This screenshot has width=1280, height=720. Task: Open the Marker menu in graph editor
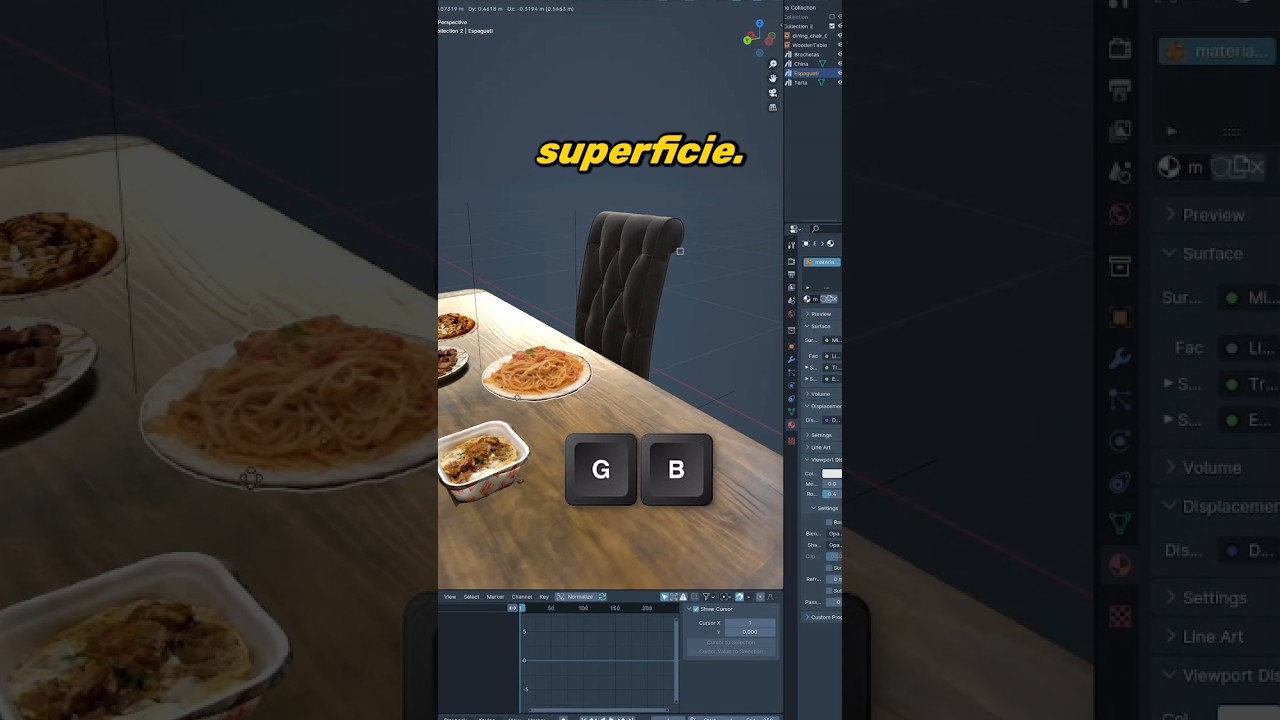tap(495, 597)
